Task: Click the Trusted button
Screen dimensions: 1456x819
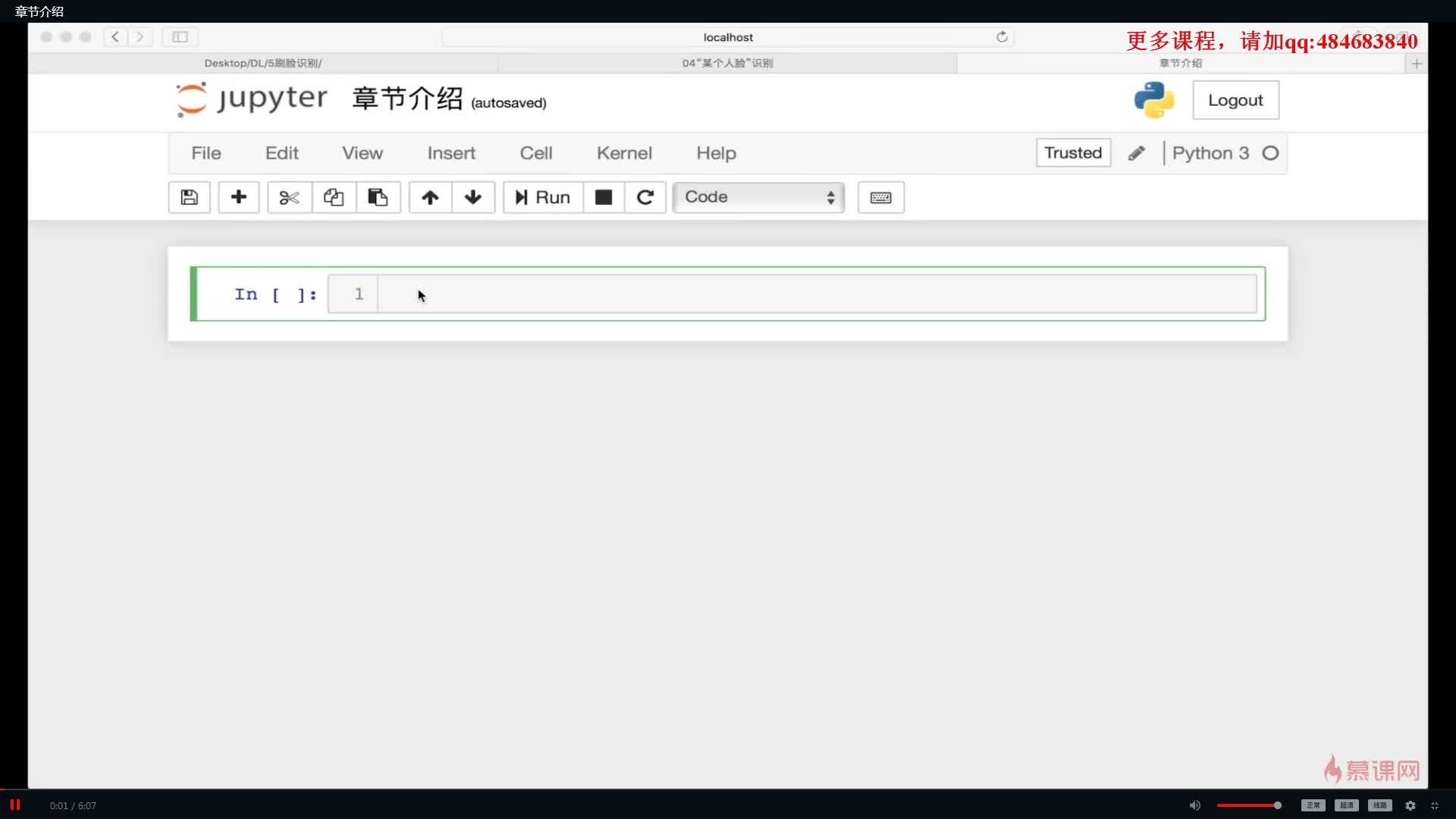Action: click(1073, 153)
